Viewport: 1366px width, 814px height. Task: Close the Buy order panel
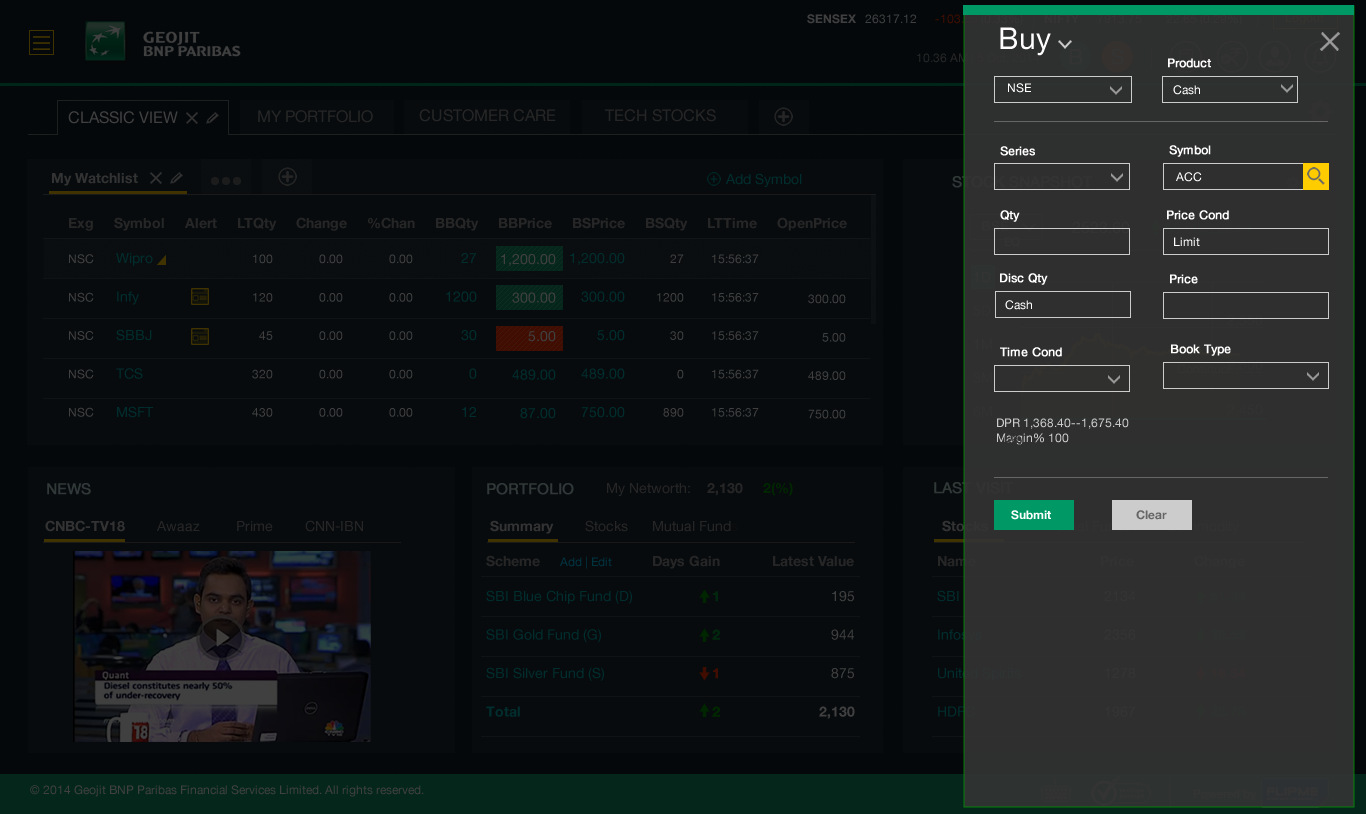coord(1329,42)
